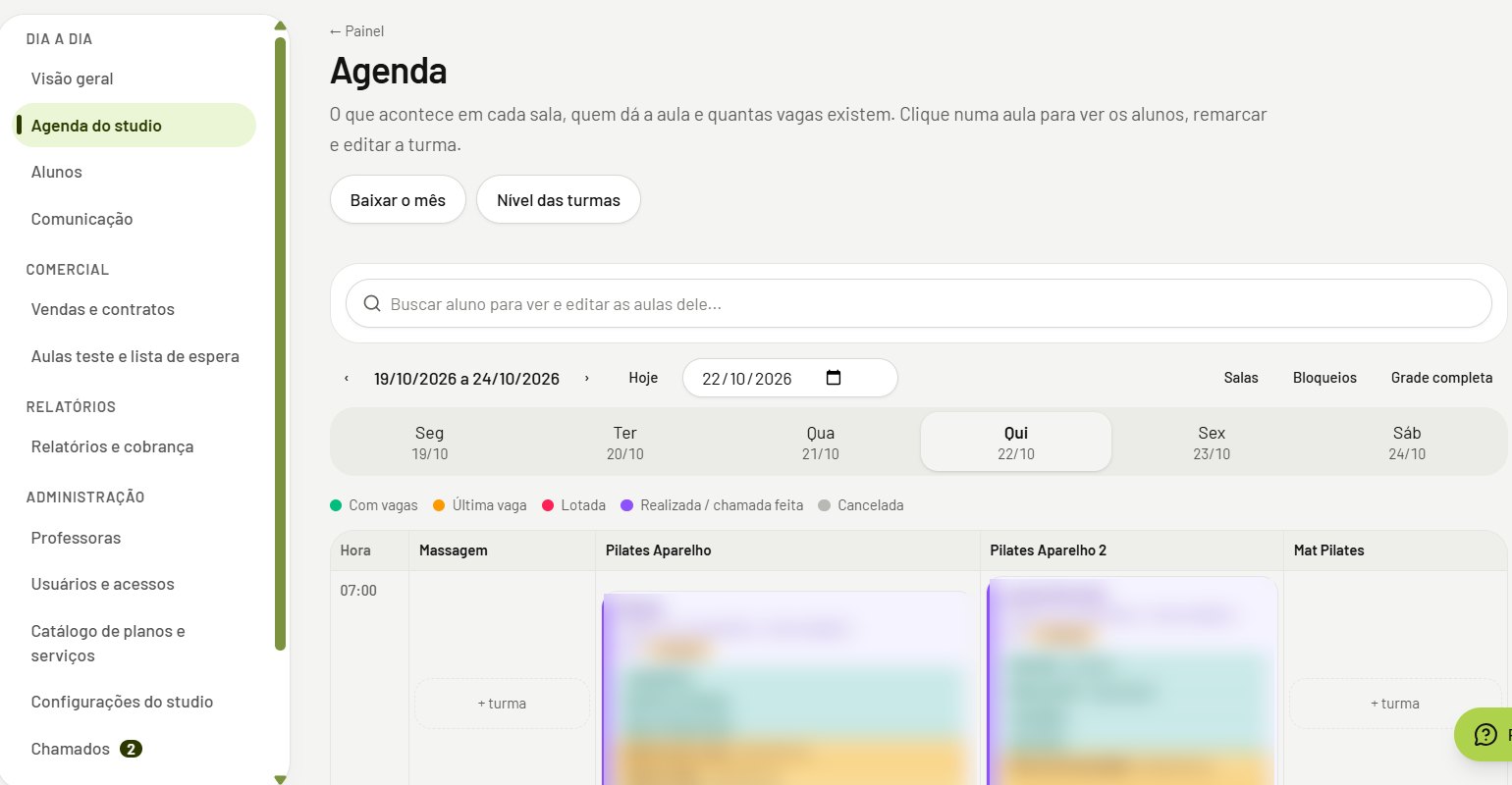Click the search magnifier icon
Screen dimensions: 1512x785
pos(372,304)
